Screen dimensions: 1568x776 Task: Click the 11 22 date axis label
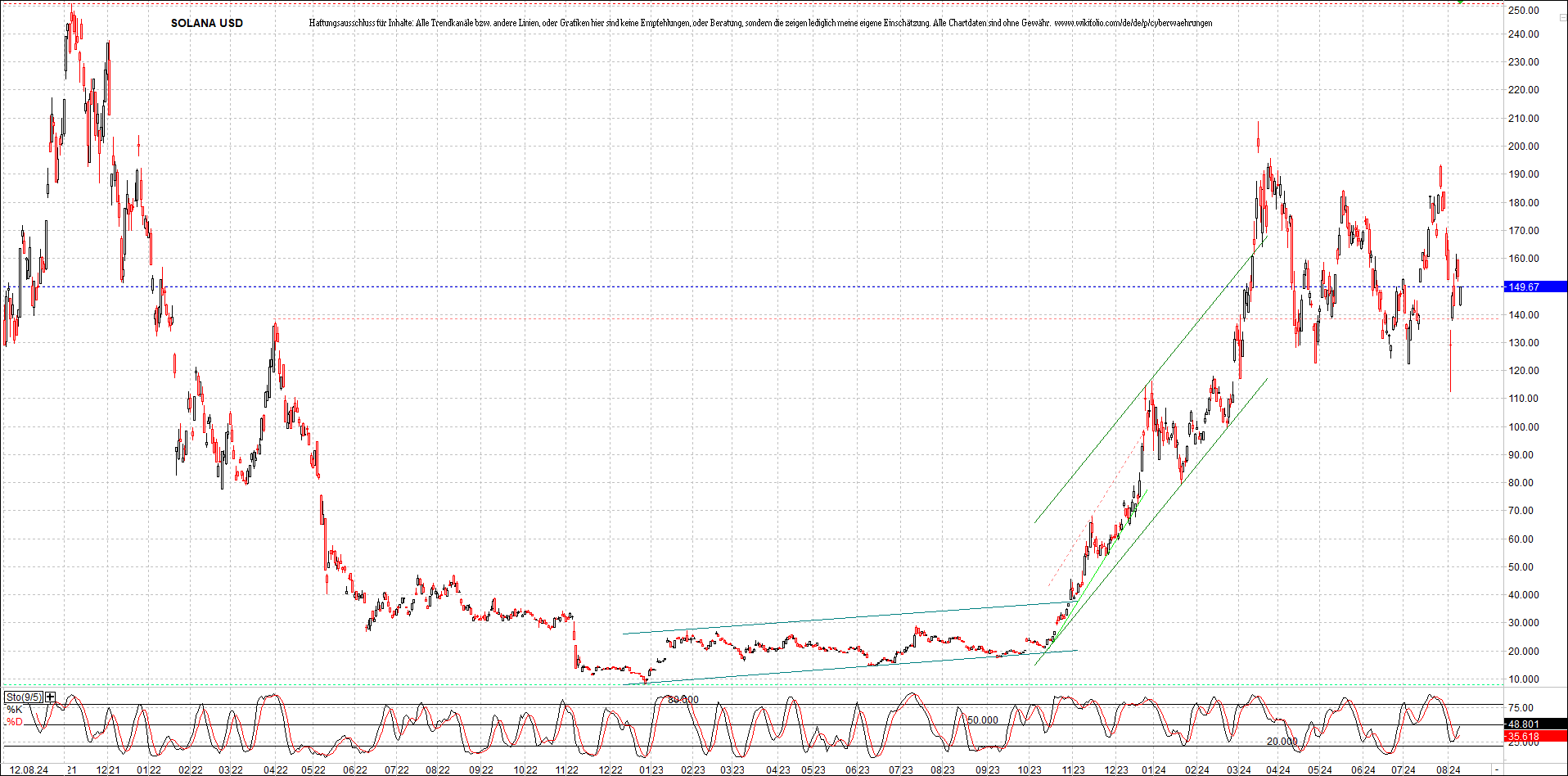click(x=566, y=770)
